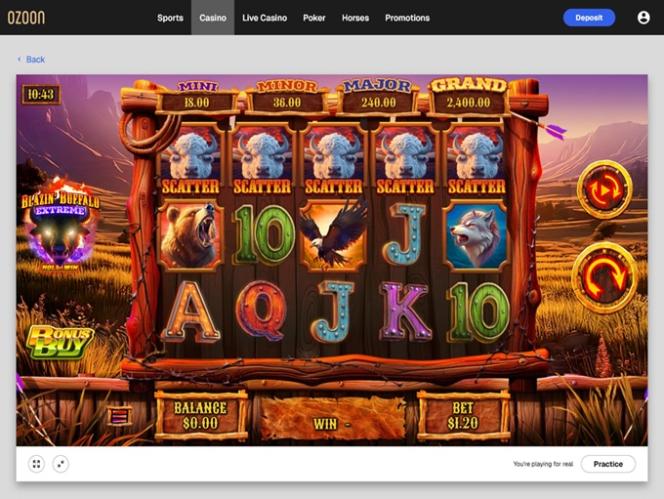This screenshot has width=664, height=499.
Task: Enter fullscreen mode with the fullscreen icon
Action: coord(36,464)
